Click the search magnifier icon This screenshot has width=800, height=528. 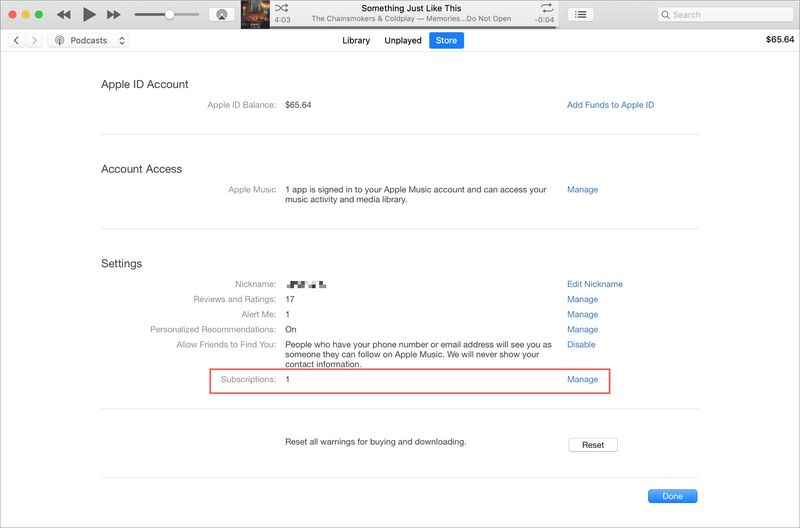tap(665, 15)
